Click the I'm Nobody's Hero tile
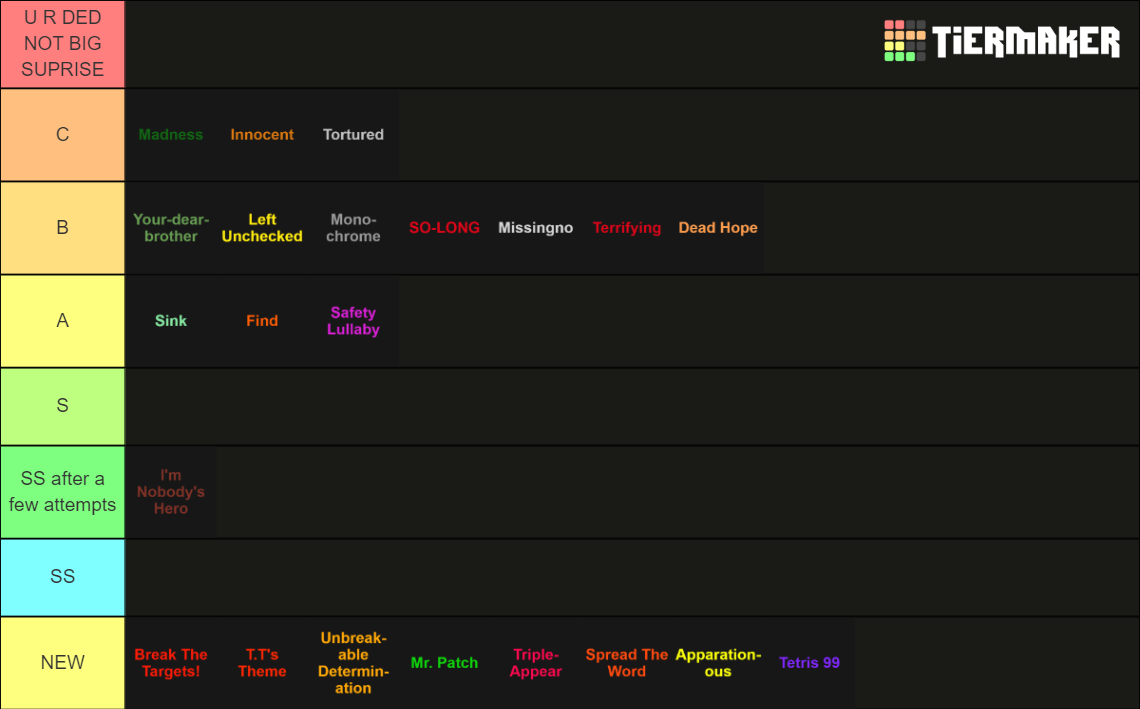The width and height of the screenshot is (1140, 709). [171, 491]
